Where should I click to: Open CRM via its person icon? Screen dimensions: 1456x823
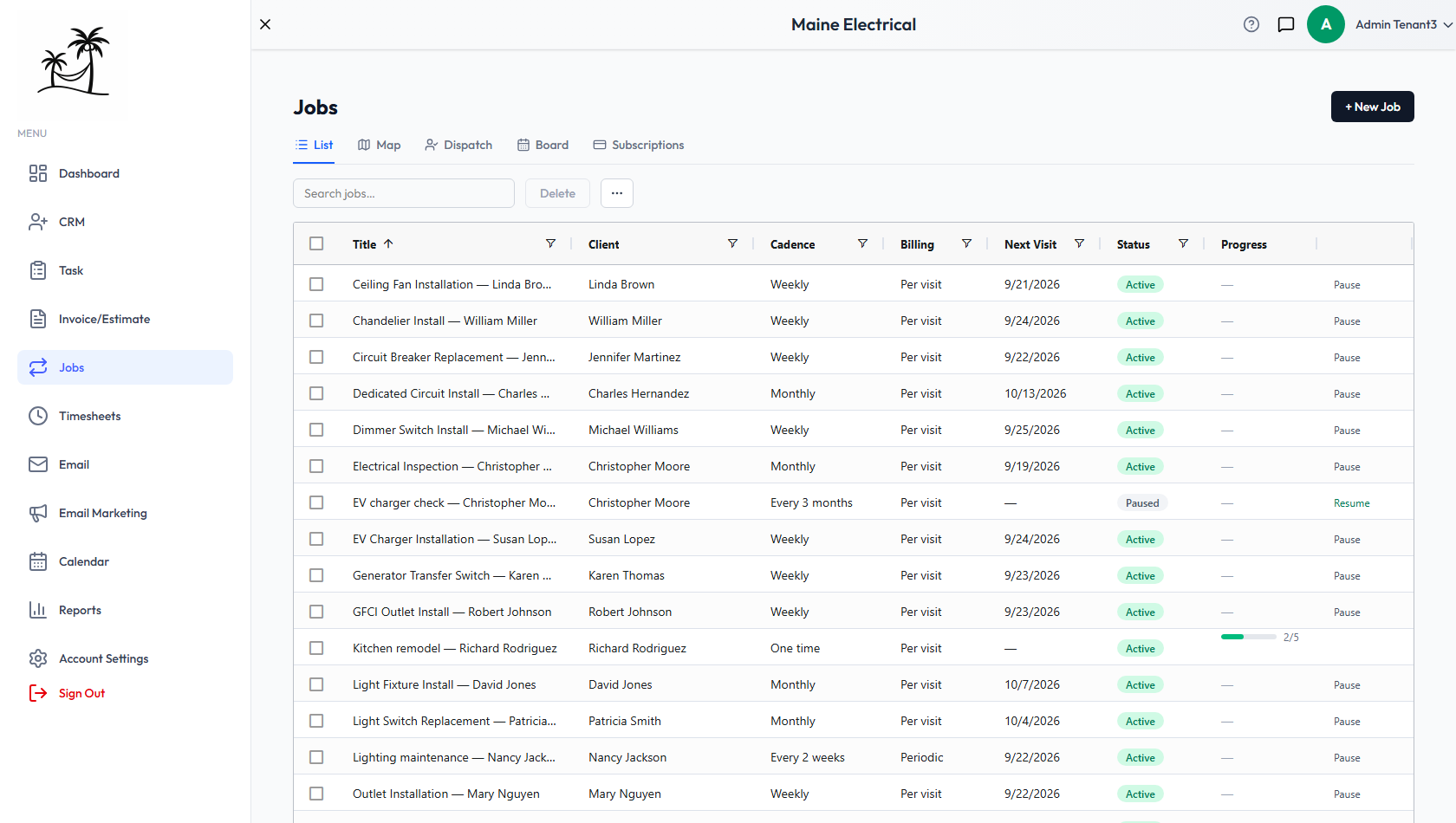38,222
